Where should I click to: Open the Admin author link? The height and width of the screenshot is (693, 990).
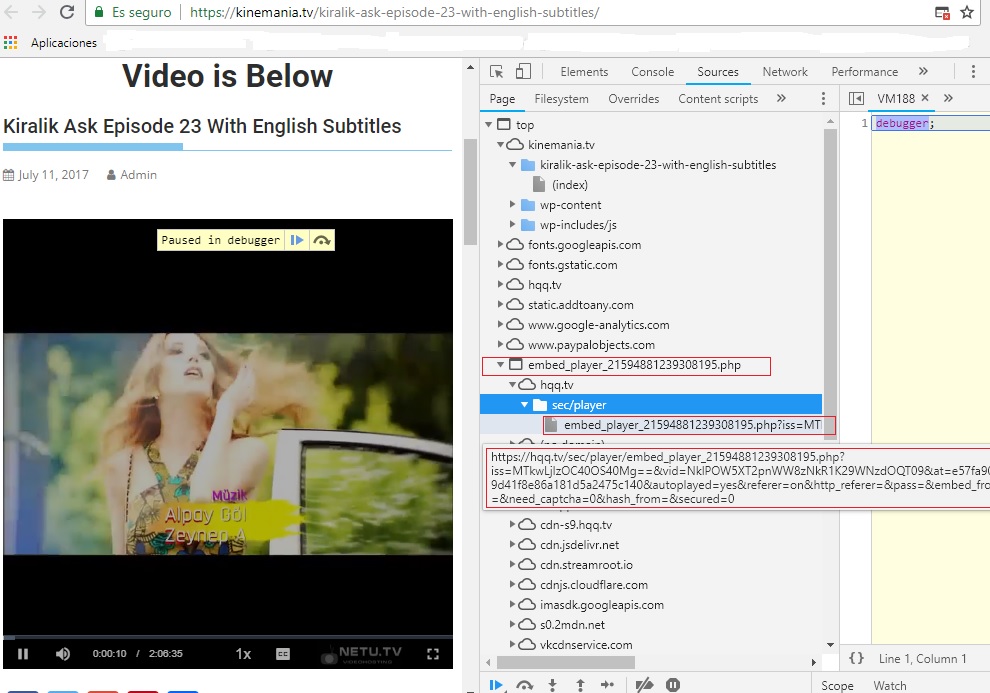point(138,175)
